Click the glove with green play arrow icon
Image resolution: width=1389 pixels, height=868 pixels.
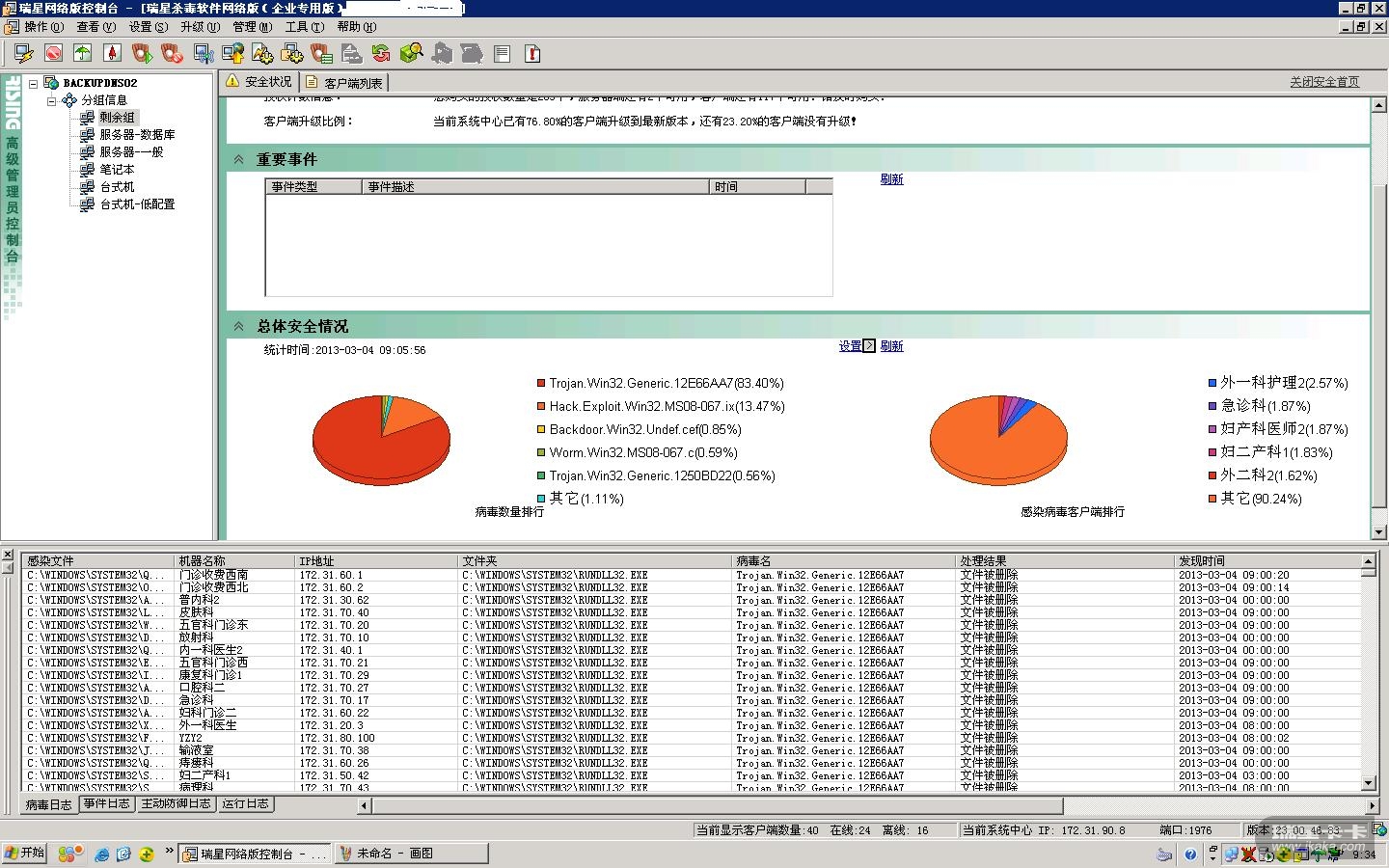(x=143, y=53)
